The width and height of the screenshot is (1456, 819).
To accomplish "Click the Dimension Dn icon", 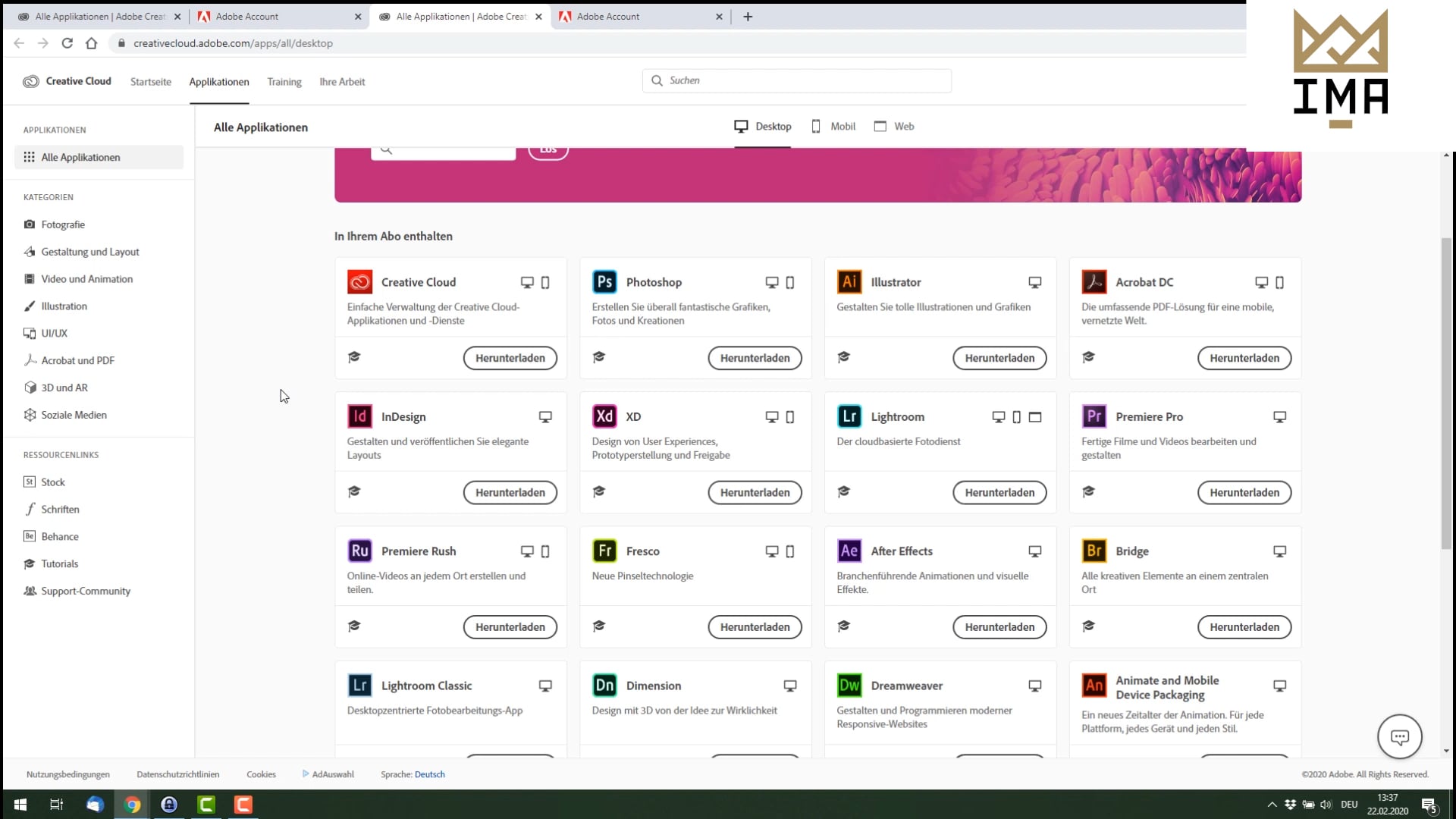I will [604, 686].
